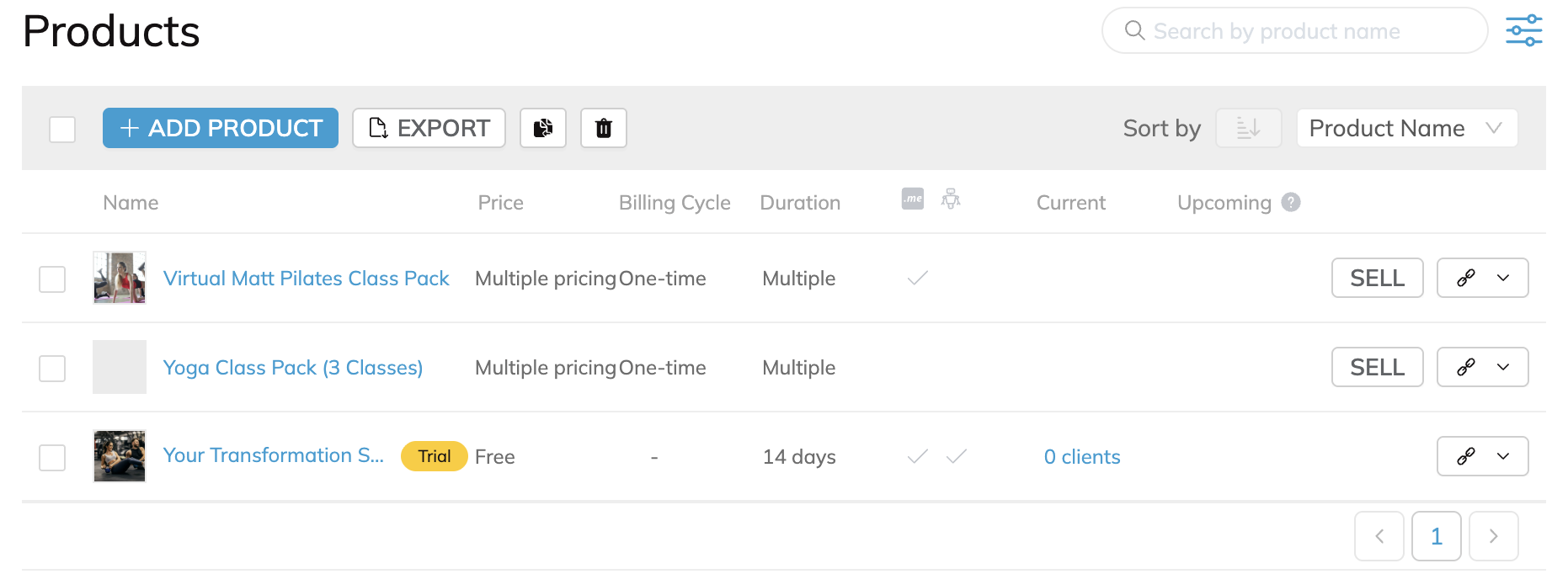Click the trash delete icon
The height and width of the screenshot is (574, 1568).
tap(604, 128)
